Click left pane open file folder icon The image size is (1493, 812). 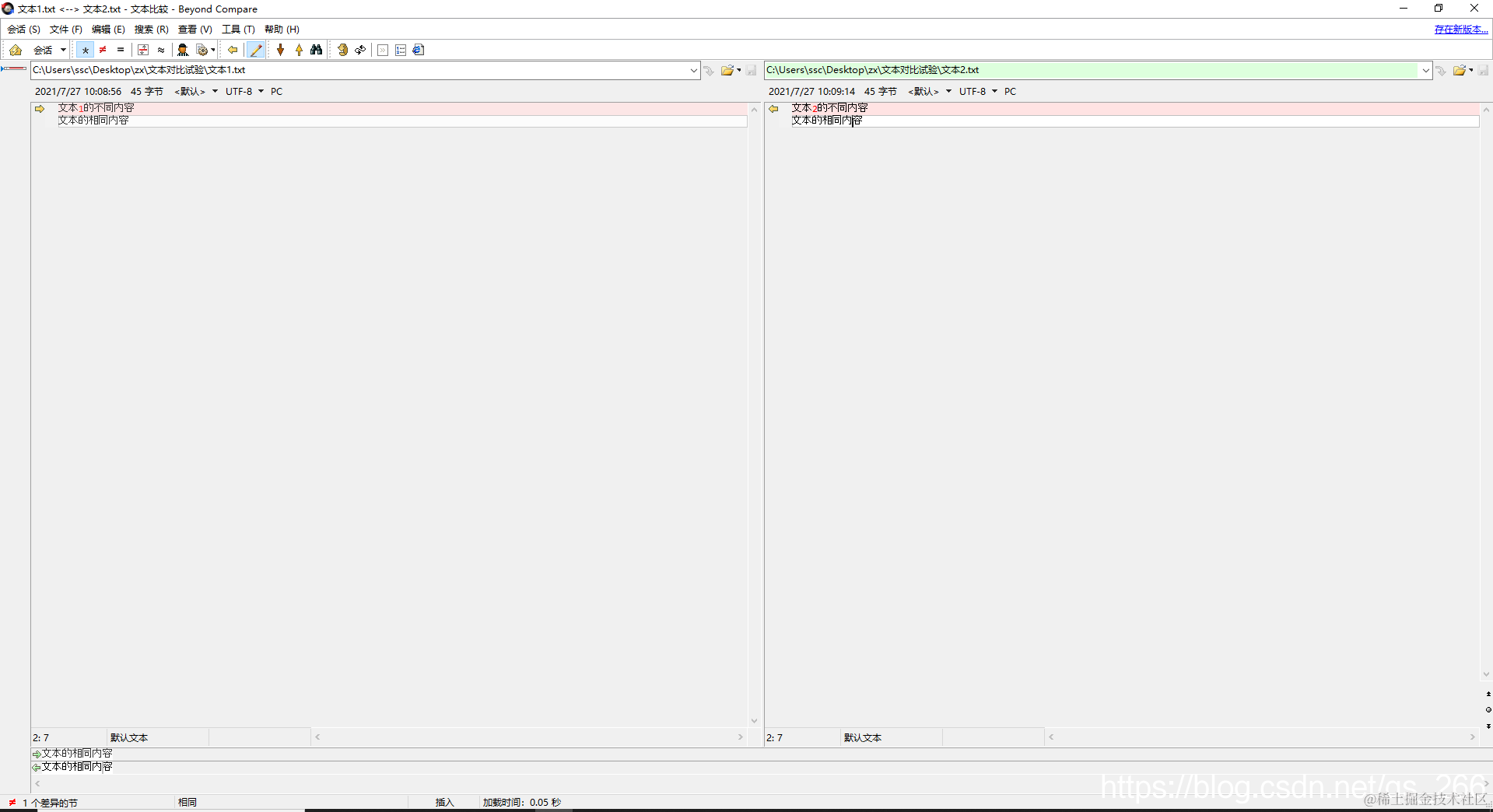click(x=727, y=70)
